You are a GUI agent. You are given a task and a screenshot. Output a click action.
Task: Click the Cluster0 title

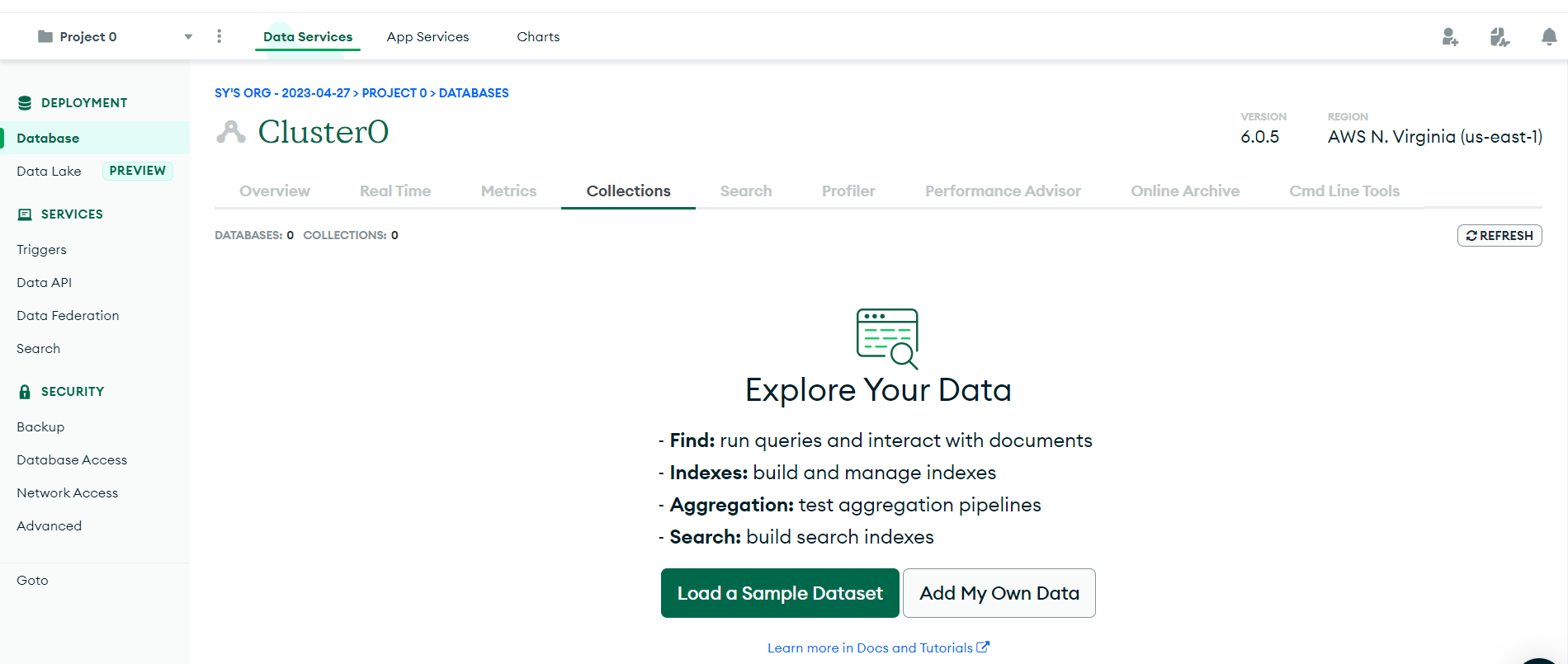click(x=323, y=132)
